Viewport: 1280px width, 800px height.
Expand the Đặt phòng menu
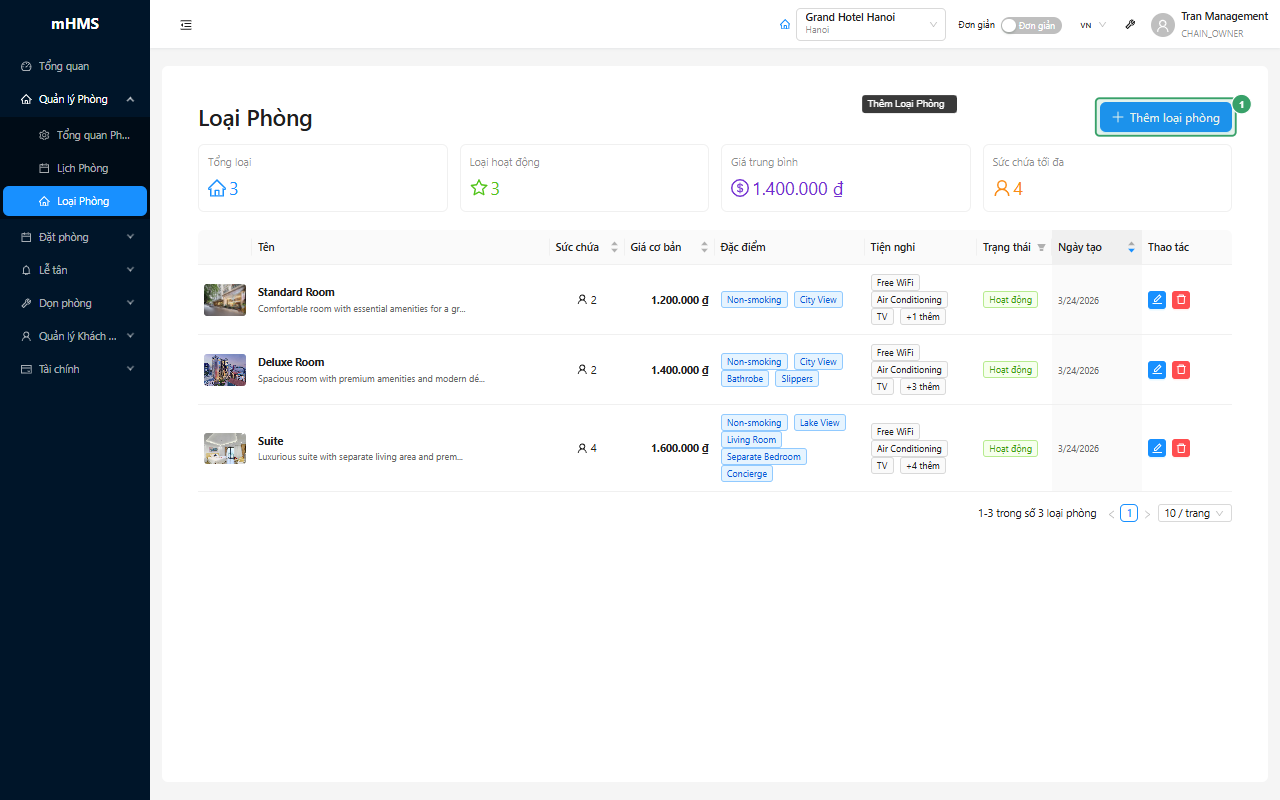click(x=75, y=237)
